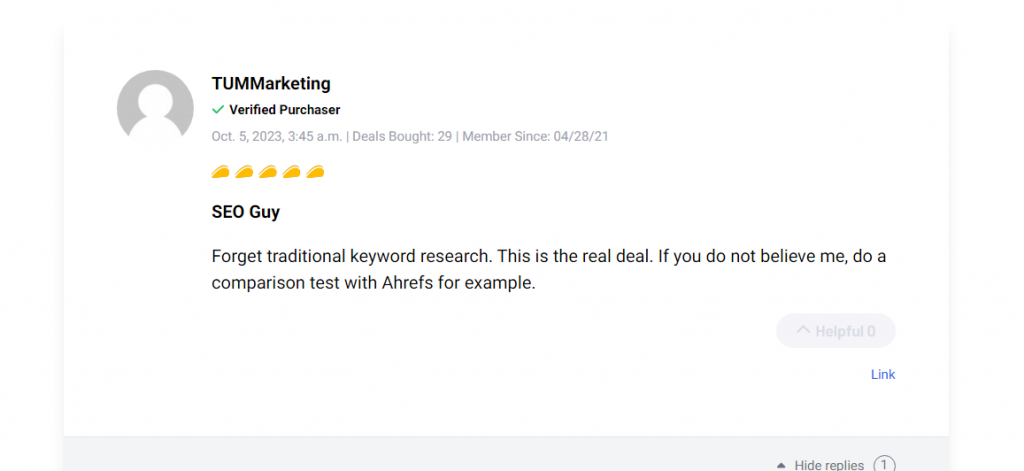Mark the review as Helpful
This screenshot has height=471, width=1024.
click(835, 331)
